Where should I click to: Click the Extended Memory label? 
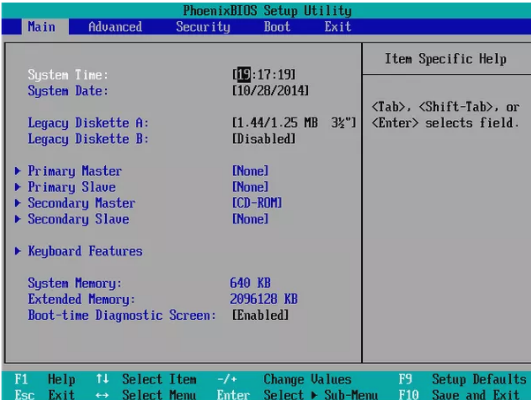point(81,299)
